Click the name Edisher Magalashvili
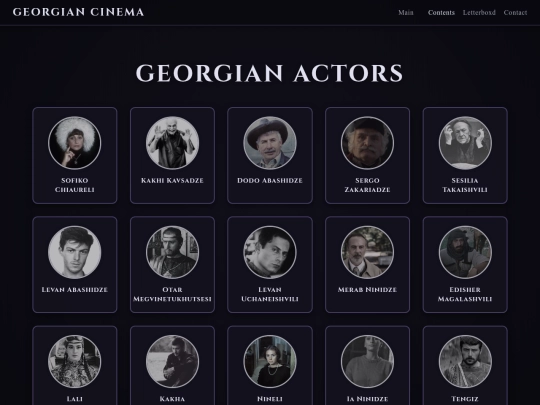Screen dimensions: 540x405 (x=465, y=294)
